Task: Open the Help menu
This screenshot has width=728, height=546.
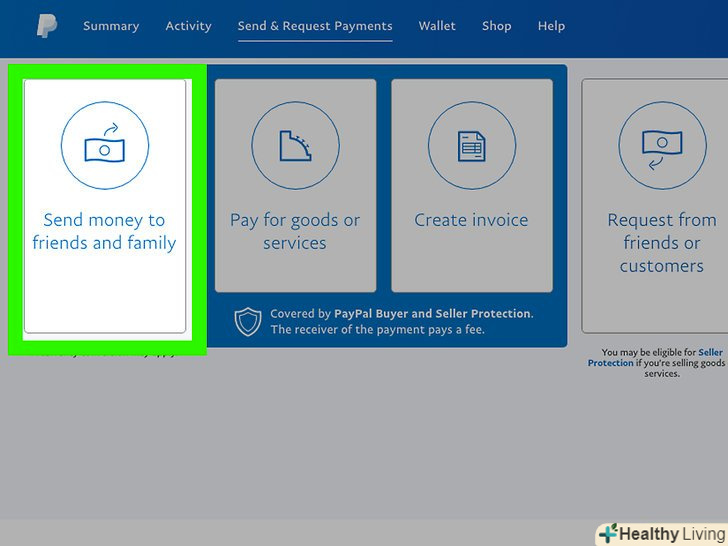Action: 551,26
